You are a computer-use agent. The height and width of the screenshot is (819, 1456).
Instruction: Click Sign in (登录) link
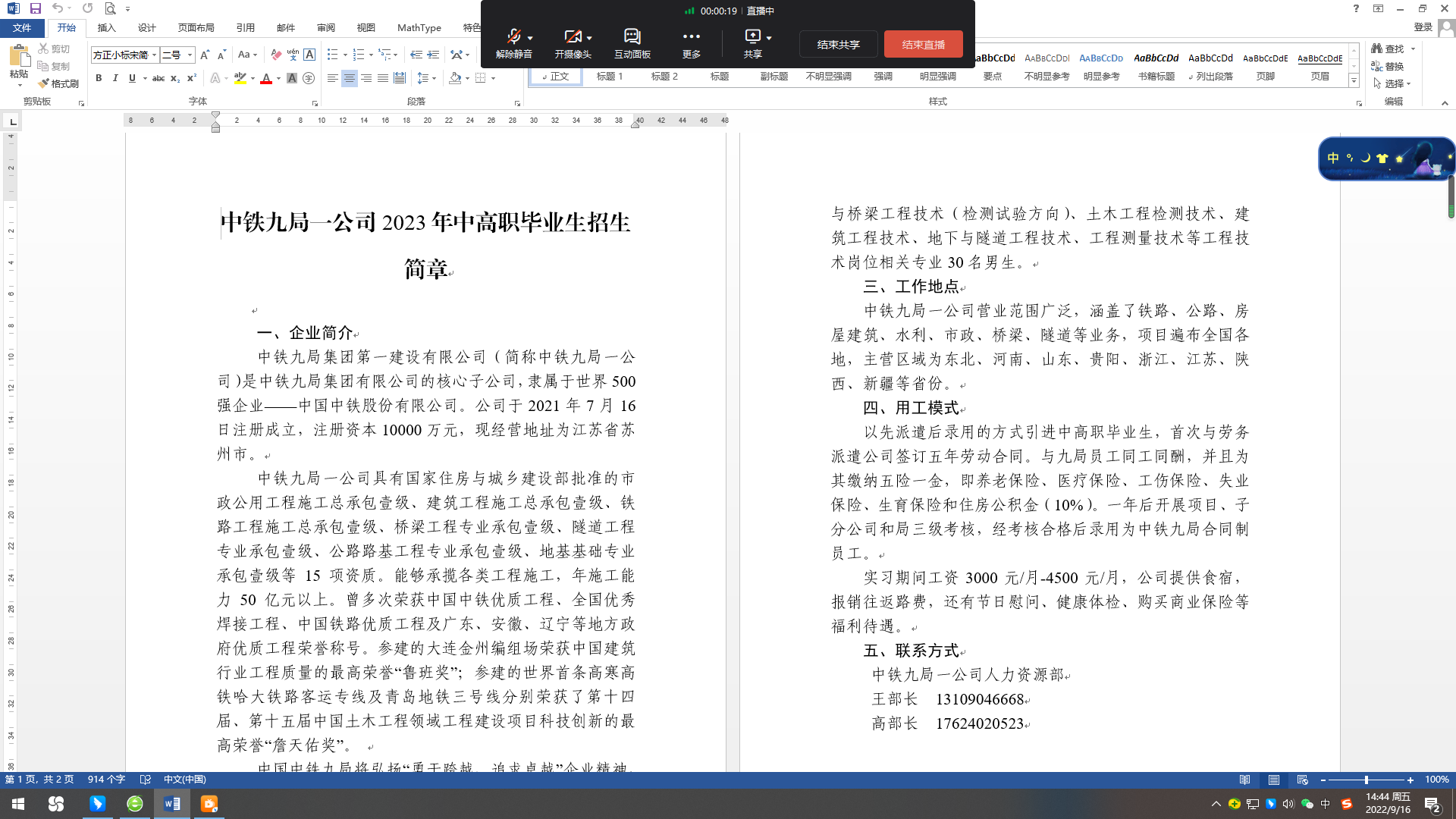click(x=1423, y=27)
